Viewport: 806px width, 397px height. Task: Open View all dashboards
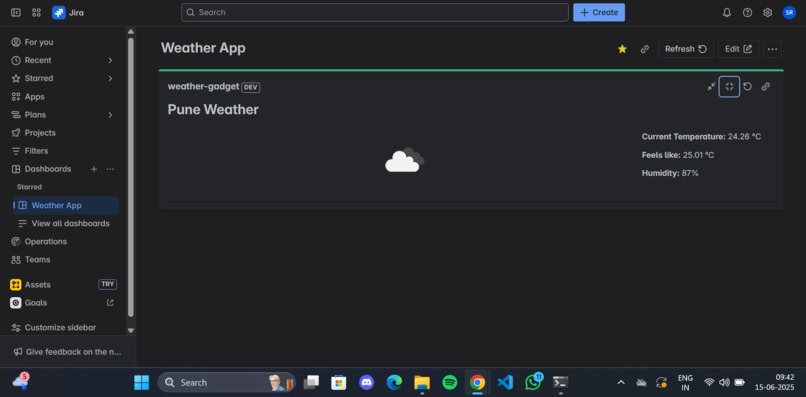70,223
